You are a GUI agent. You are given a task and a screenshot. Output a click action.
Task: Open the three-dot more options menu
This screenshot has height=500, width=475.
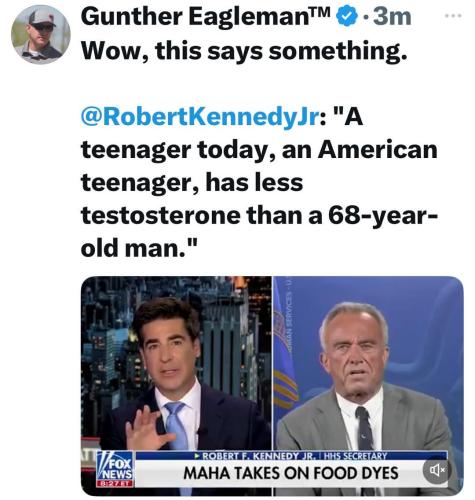coord(454,15)
